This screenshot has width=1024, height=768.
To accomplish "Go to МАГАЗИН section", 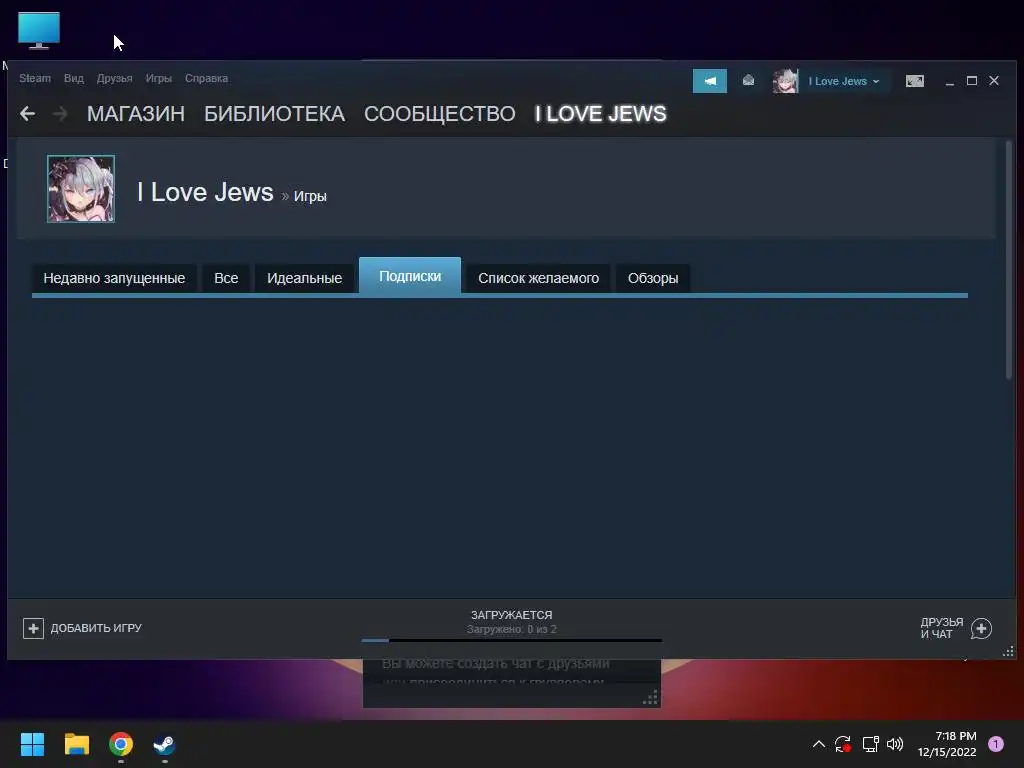I will point(136,114).
